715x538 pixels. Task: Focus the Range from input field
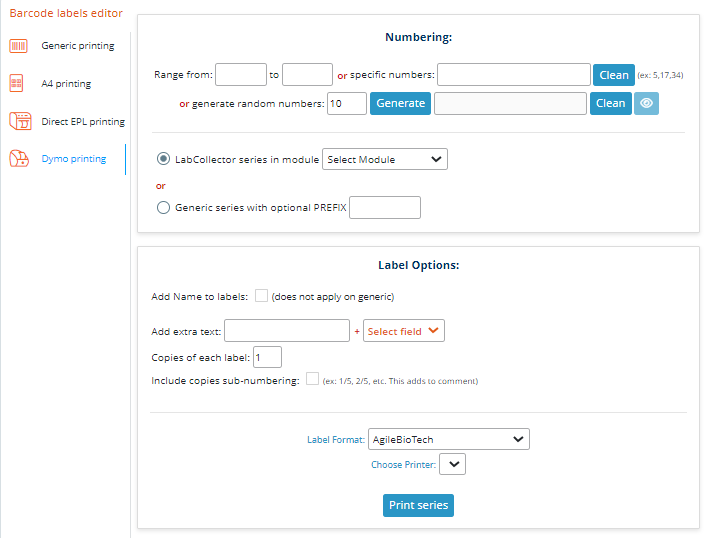pos(241,75)
